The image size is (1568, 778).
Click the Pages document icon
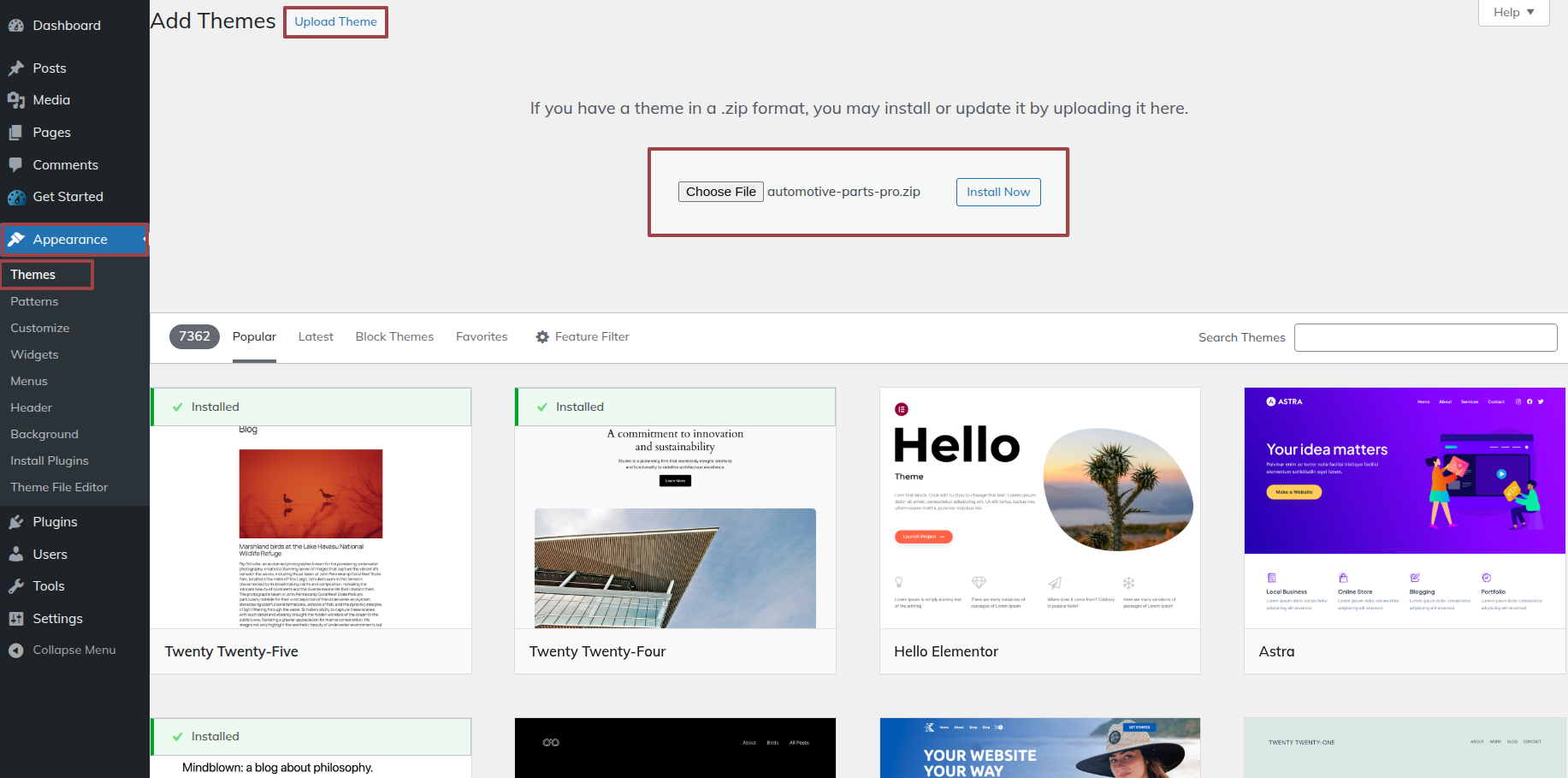tap(15, 133)
